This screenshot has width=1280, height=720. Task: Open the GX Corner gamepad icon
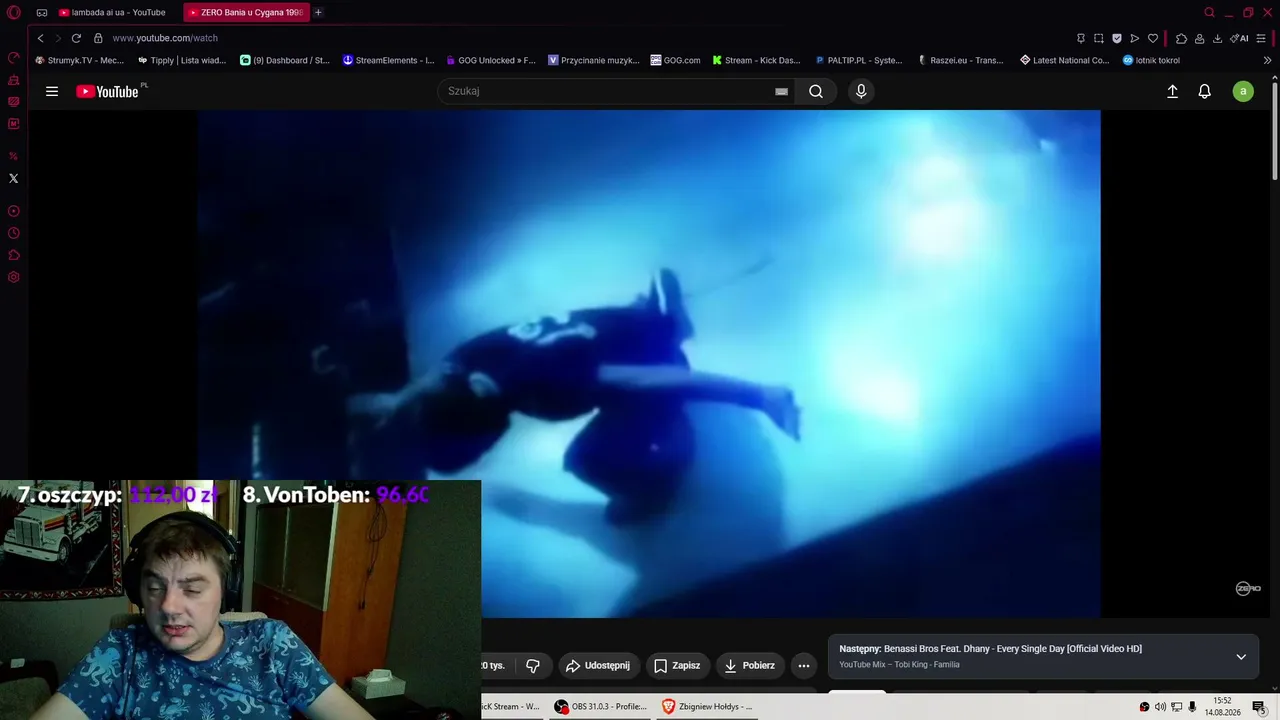click(x=42, y=13)
